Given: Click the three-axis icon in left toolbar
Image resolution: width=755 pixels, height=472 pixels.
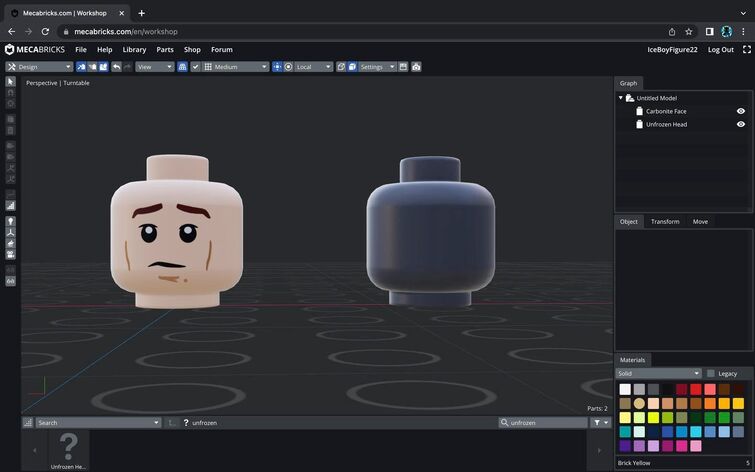Looking at the screenshot, I should (x=10, y=232).
